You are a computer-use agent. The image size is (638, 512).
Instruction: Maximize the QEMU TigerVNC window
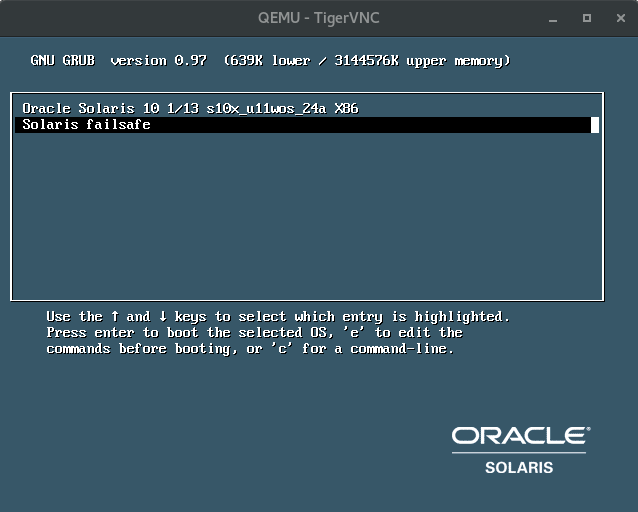587,18
